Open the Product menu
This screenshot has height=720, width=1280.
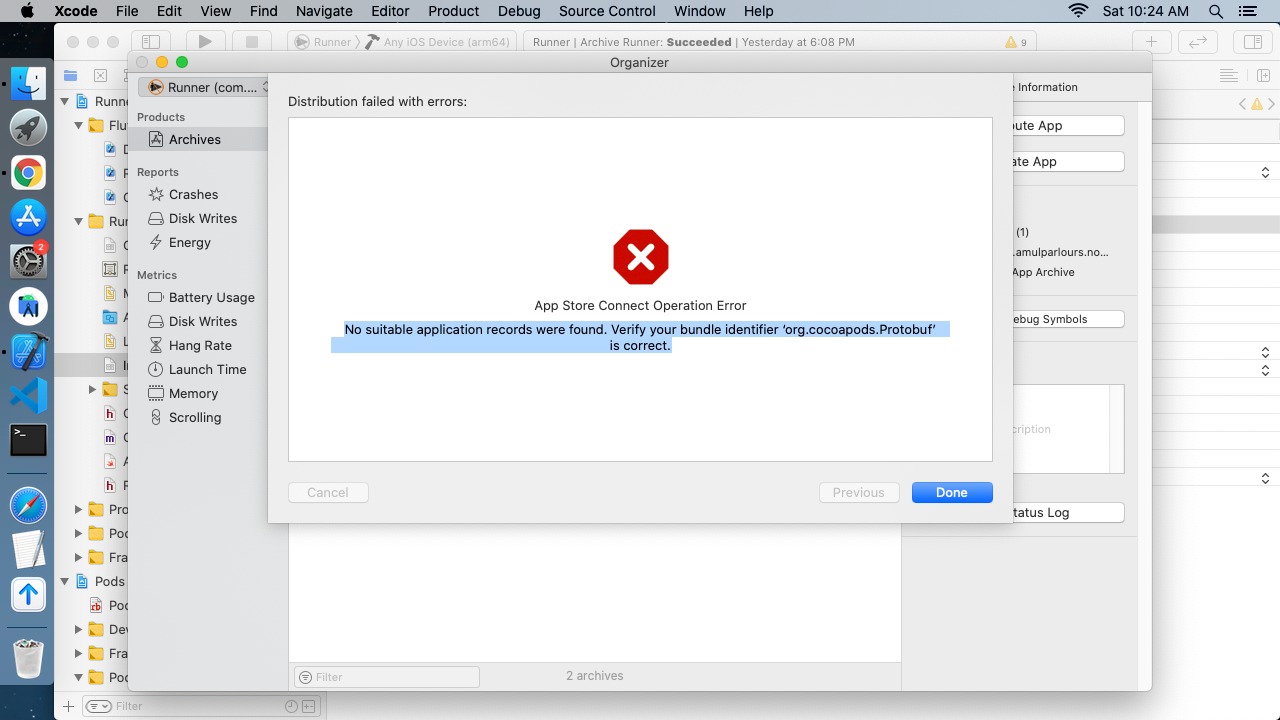(453, 11)
